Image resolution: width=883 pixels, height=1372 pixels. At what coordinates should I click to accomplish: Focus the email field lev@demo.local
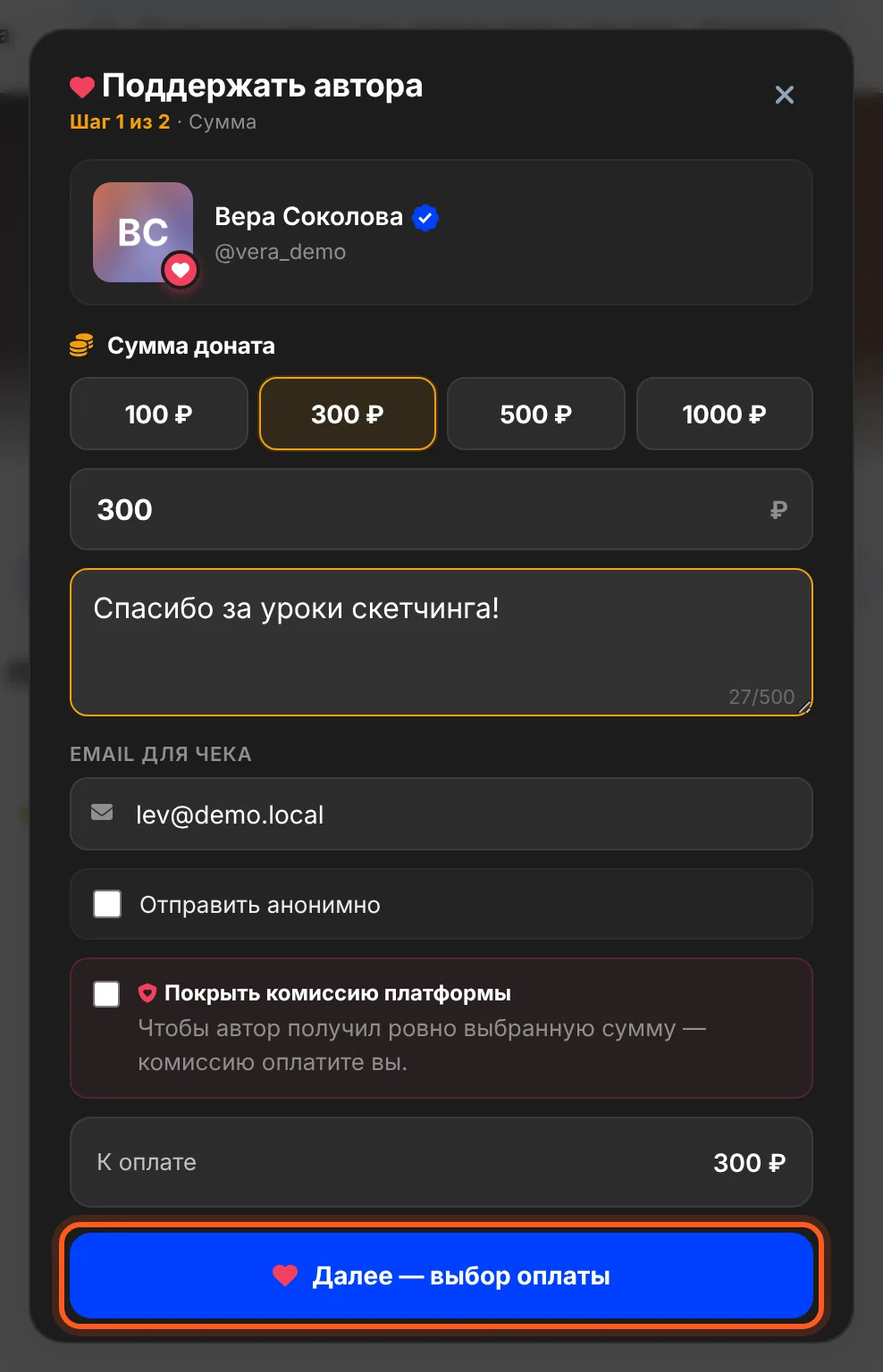(x=441, y=814)
